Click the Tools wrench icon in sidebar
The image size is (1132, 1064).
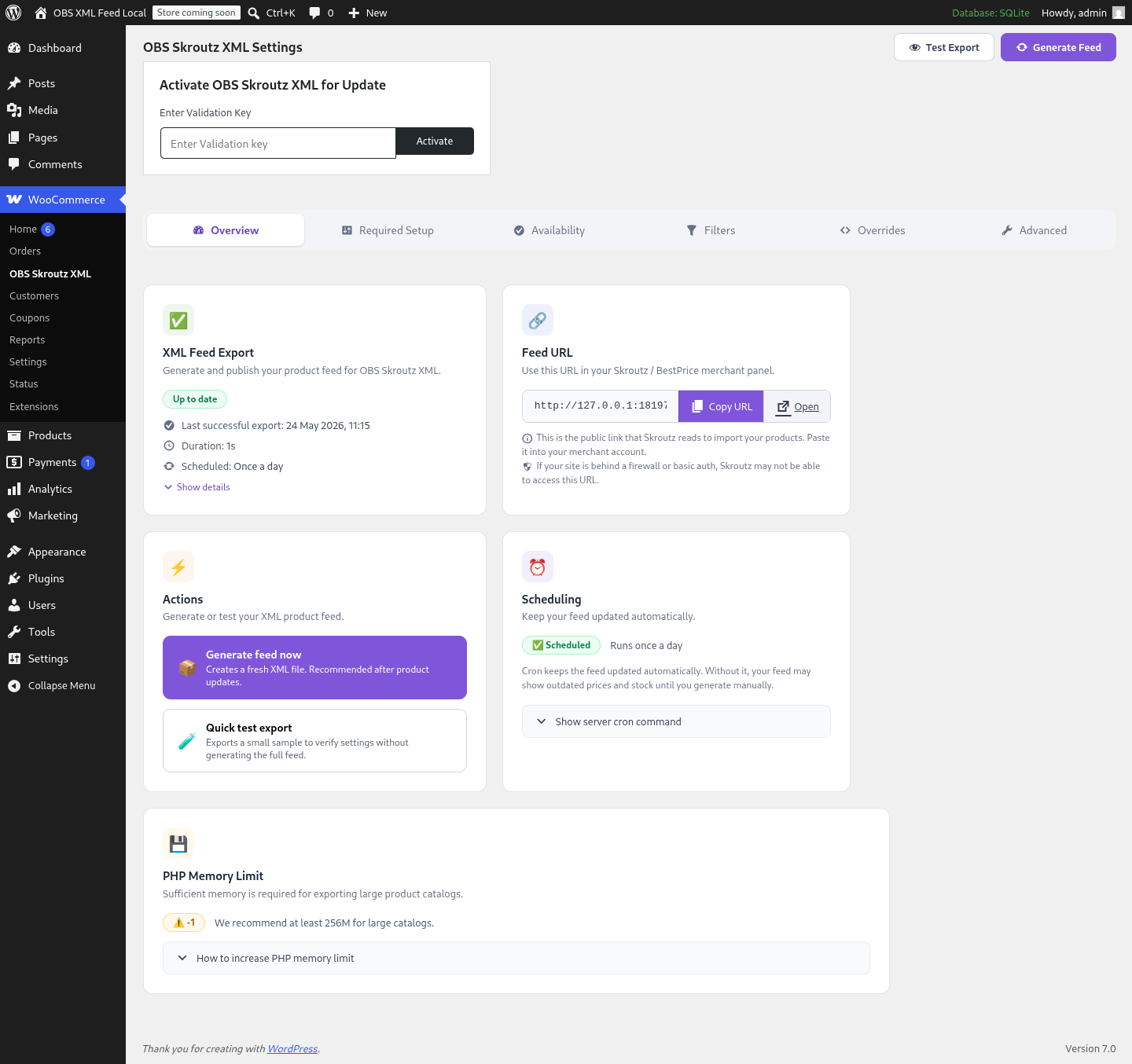click(x=14, y=632)
